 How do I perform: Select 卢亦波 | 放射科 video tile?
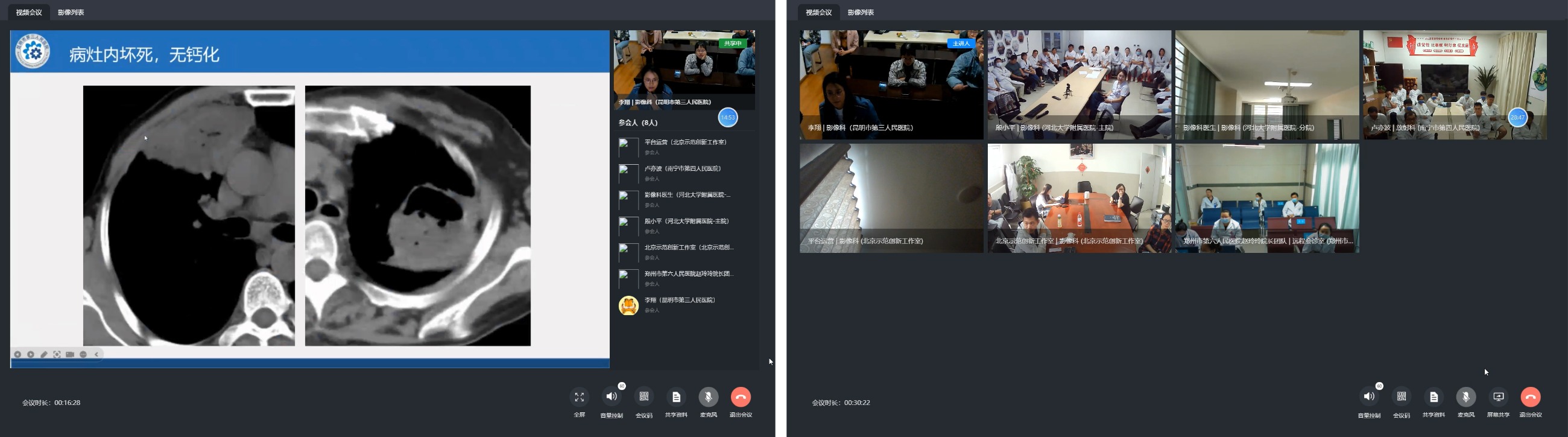(1455, 85)
